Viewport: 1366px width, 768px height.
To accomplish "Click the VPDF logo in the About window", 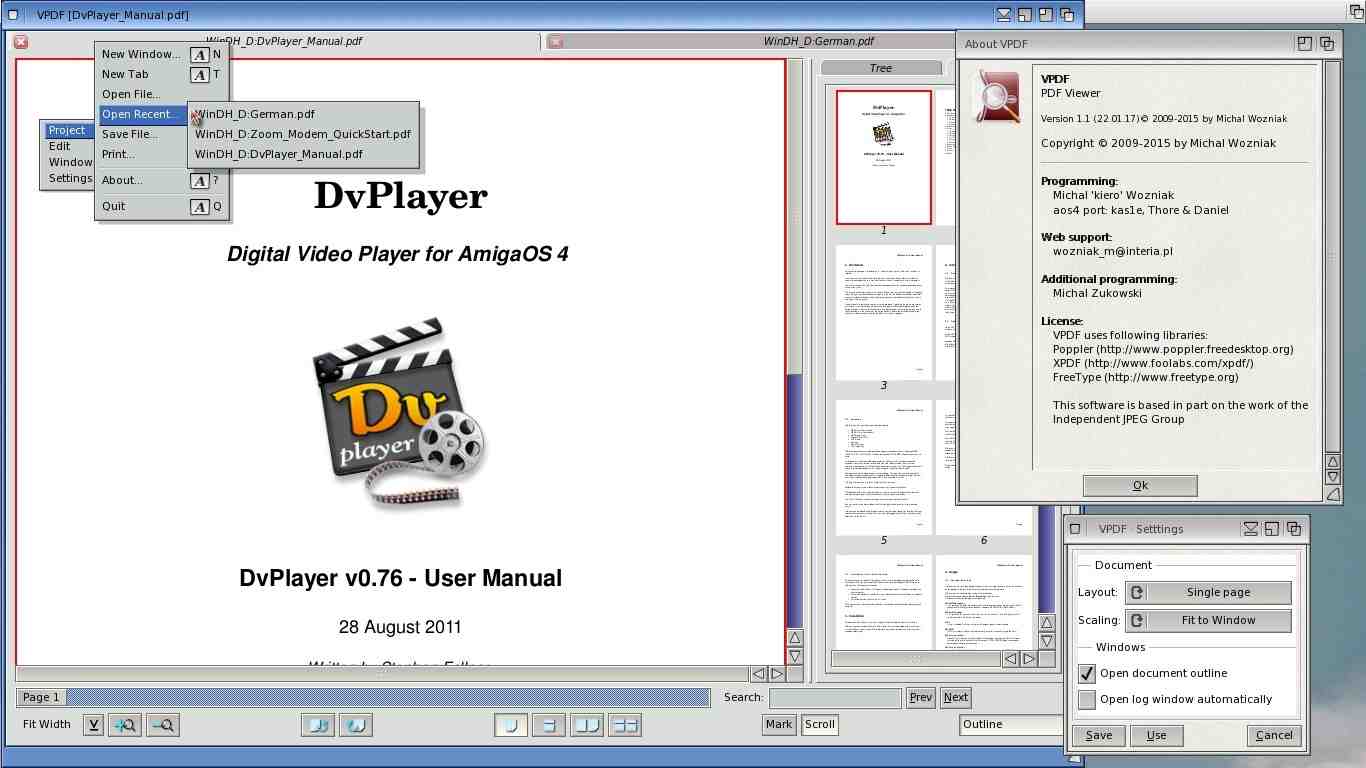I will pyautogui.click(x=996, y=96).
